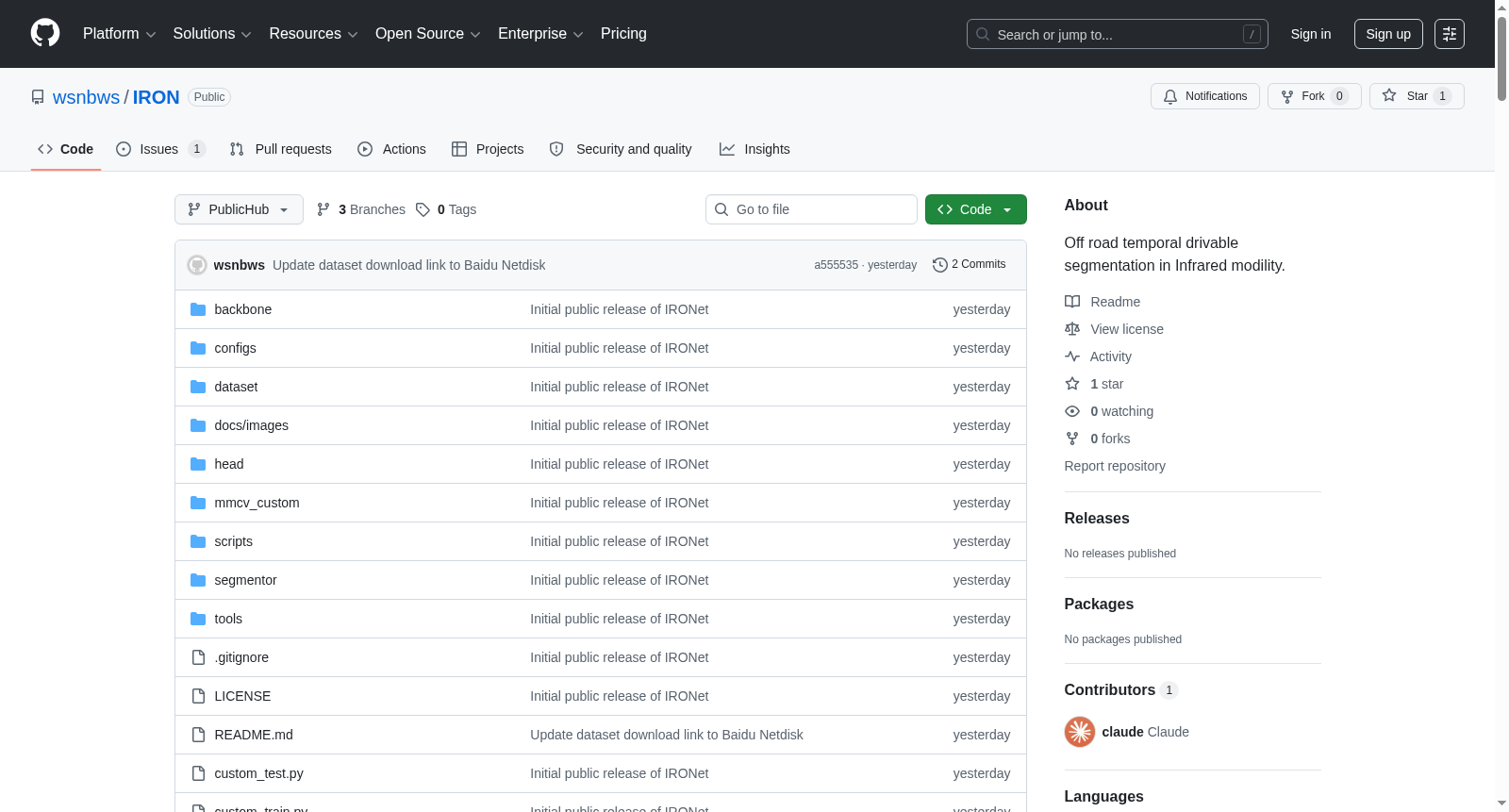This screenshot has width=1509, height=812.
Task: Open the commit hash a555535 link
Action: pos(836,265)
